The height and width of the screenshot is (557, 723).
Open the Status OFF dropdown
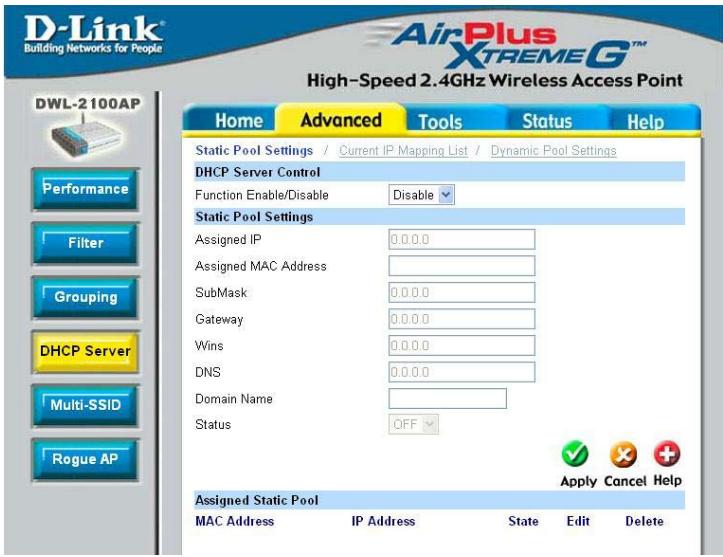[413, 424]
